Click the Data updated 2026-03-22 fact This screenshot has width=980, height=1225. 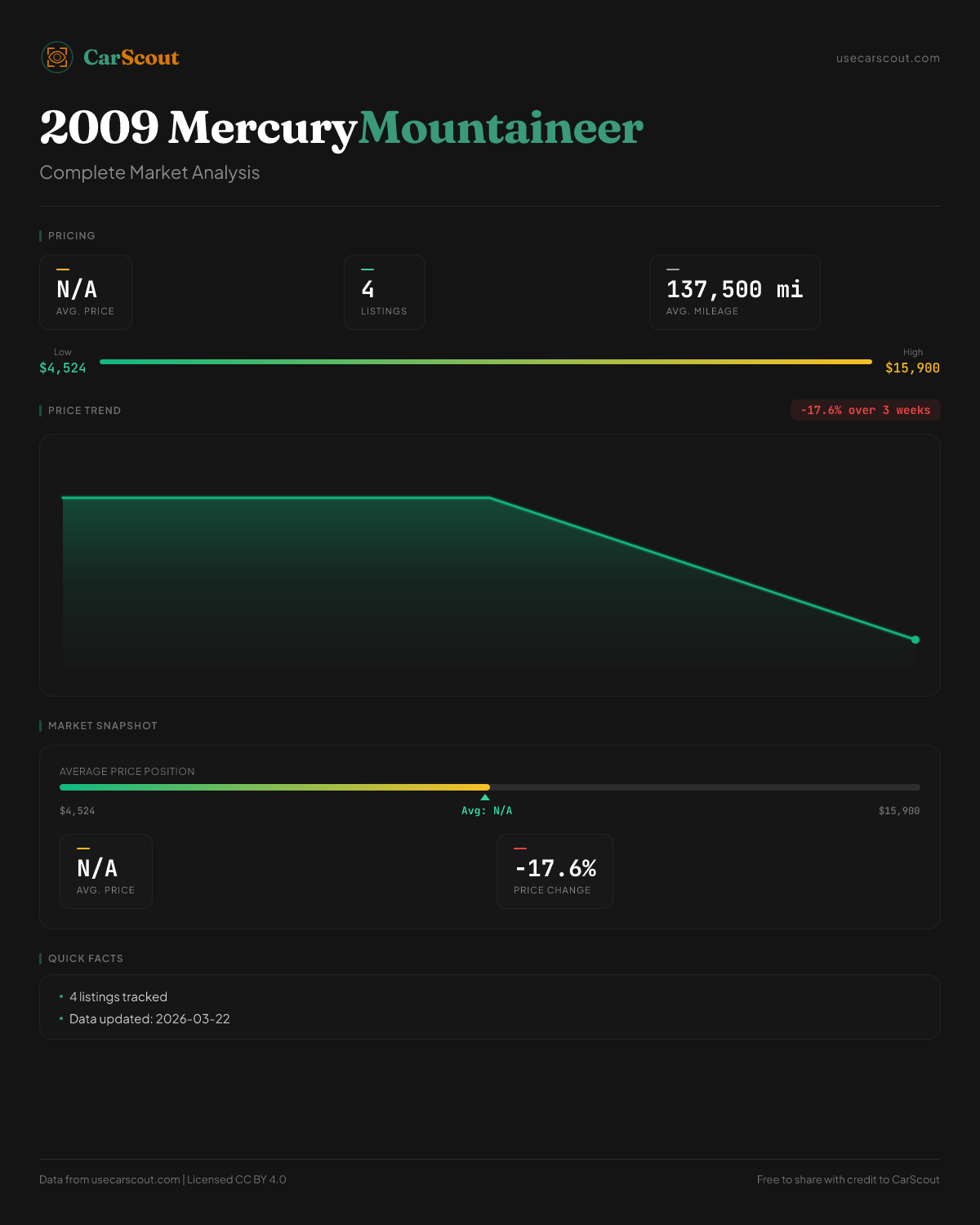coord(149,1019)
